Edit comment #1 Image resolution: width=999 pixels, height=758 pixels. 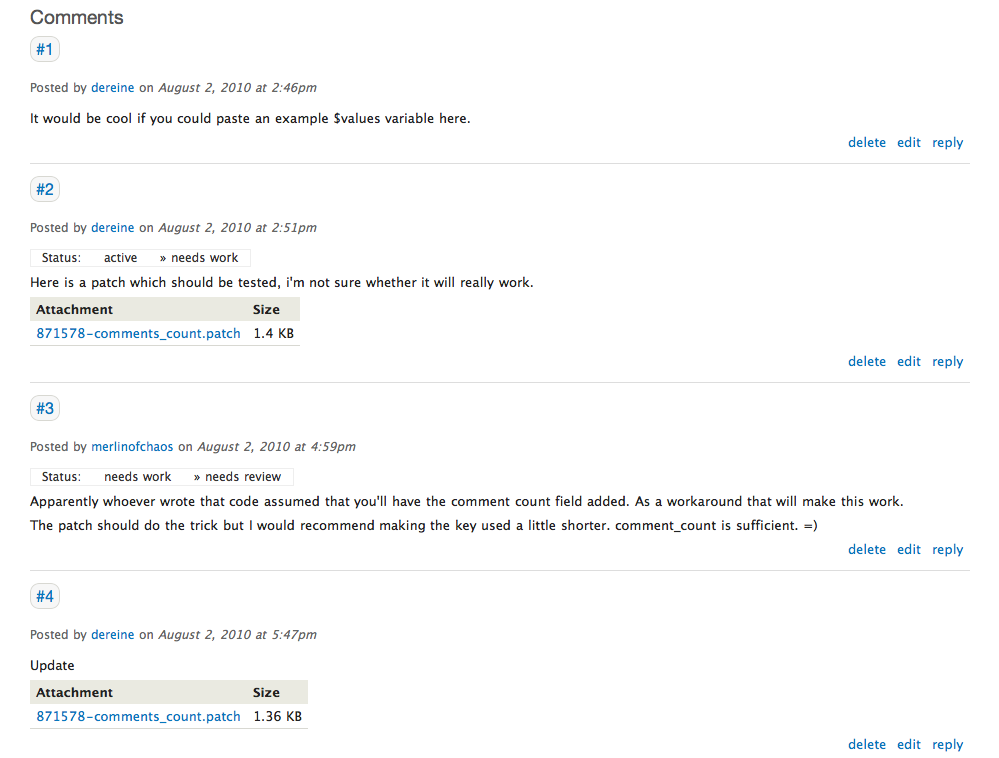908,143
